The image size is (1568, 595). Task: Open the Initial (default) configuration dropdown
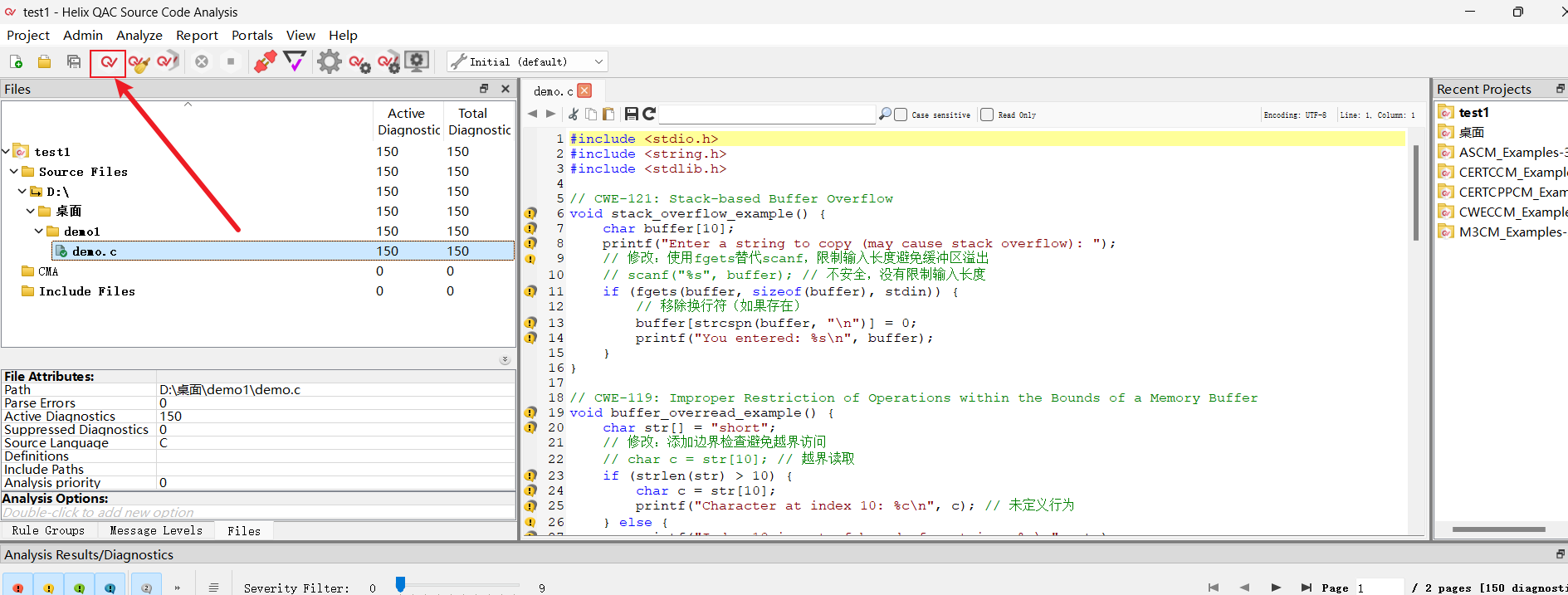[527, 62]
